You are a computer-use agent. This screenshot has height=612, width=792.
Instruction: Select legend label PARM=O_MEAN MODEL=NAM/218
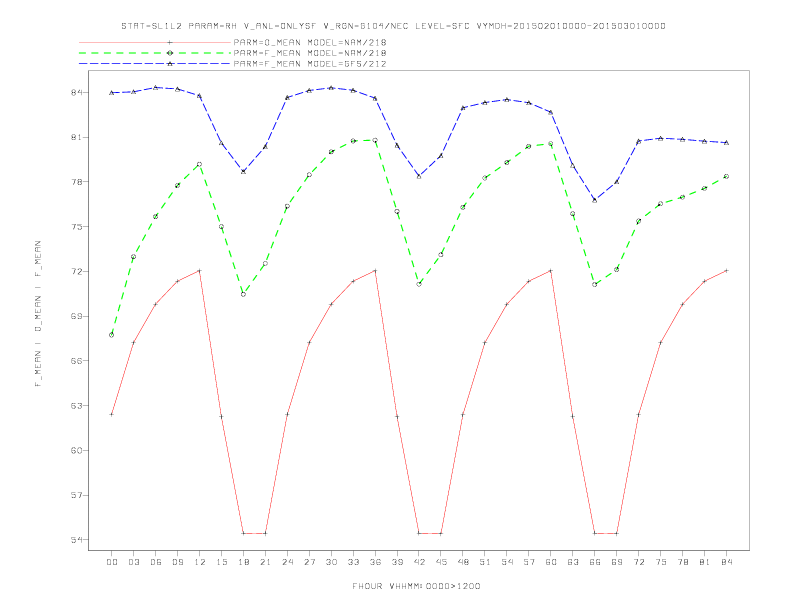tap(310, 42)
